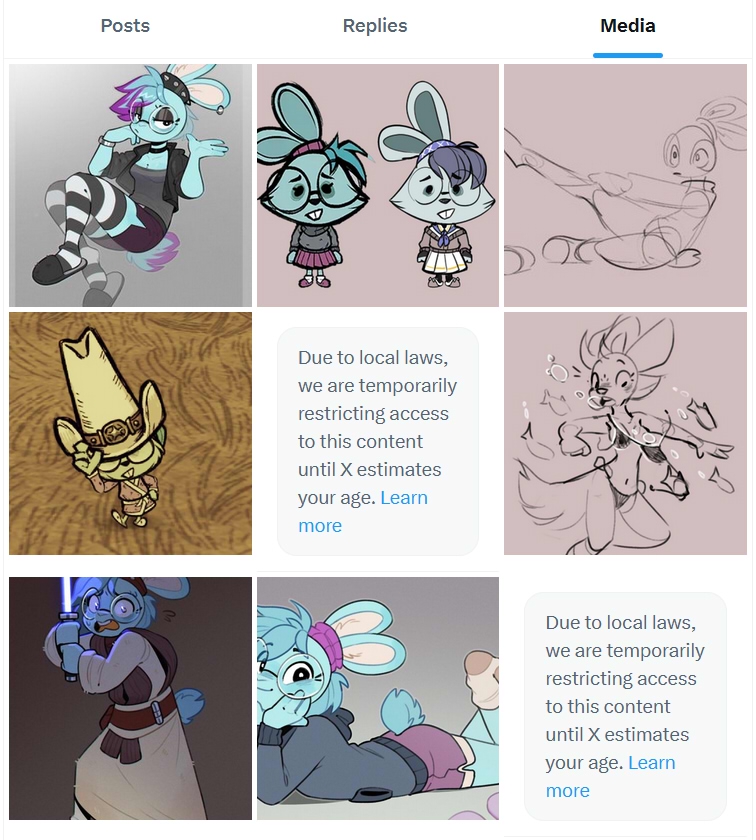Open the Replies tab

coord(375,26)
